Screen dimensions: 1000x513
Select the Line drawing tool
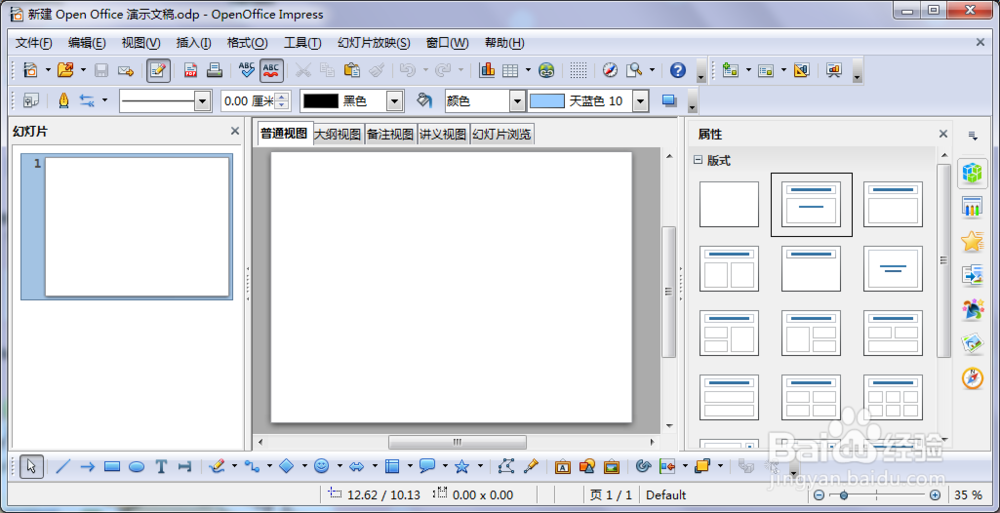click(x=62, y=466)
